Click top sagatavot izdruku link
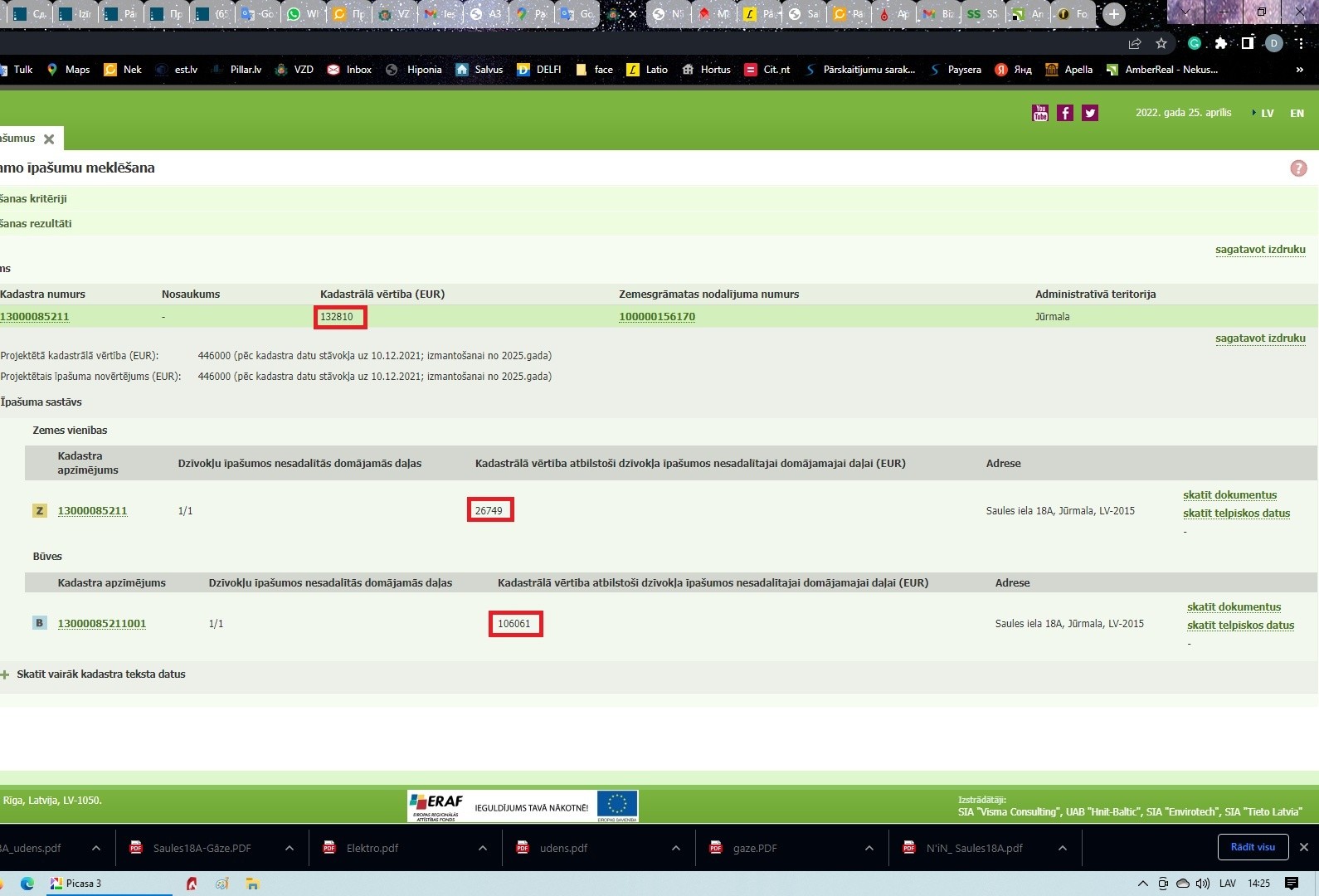This screenshot has height=896, width=1319. click(1260, 250)
